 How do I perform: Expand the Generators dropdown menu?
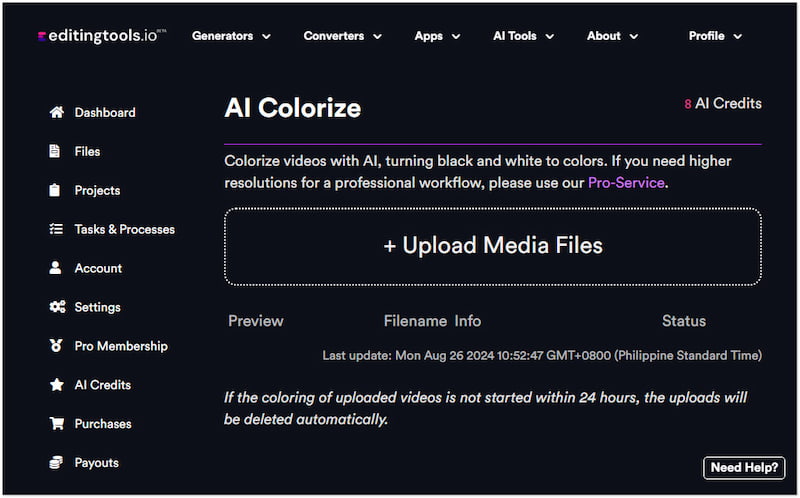click(231, 36)
